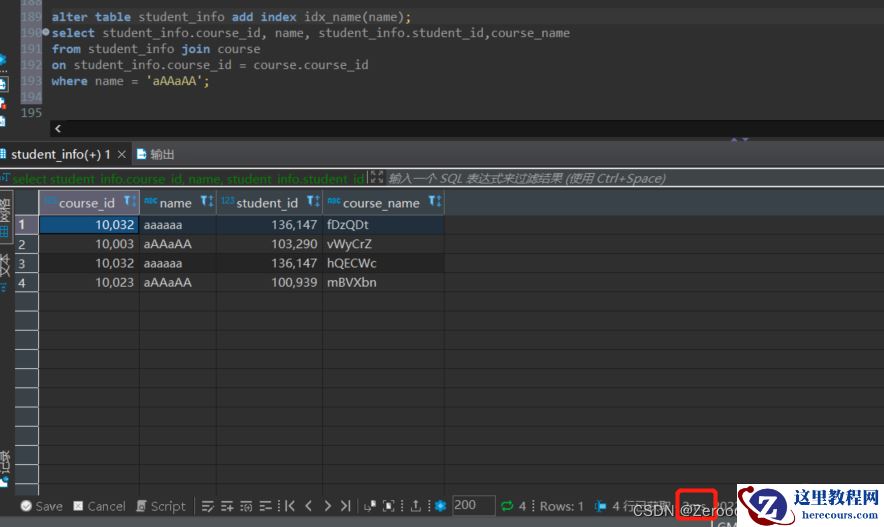Click the SQL filter expression input field

point(525,178)
